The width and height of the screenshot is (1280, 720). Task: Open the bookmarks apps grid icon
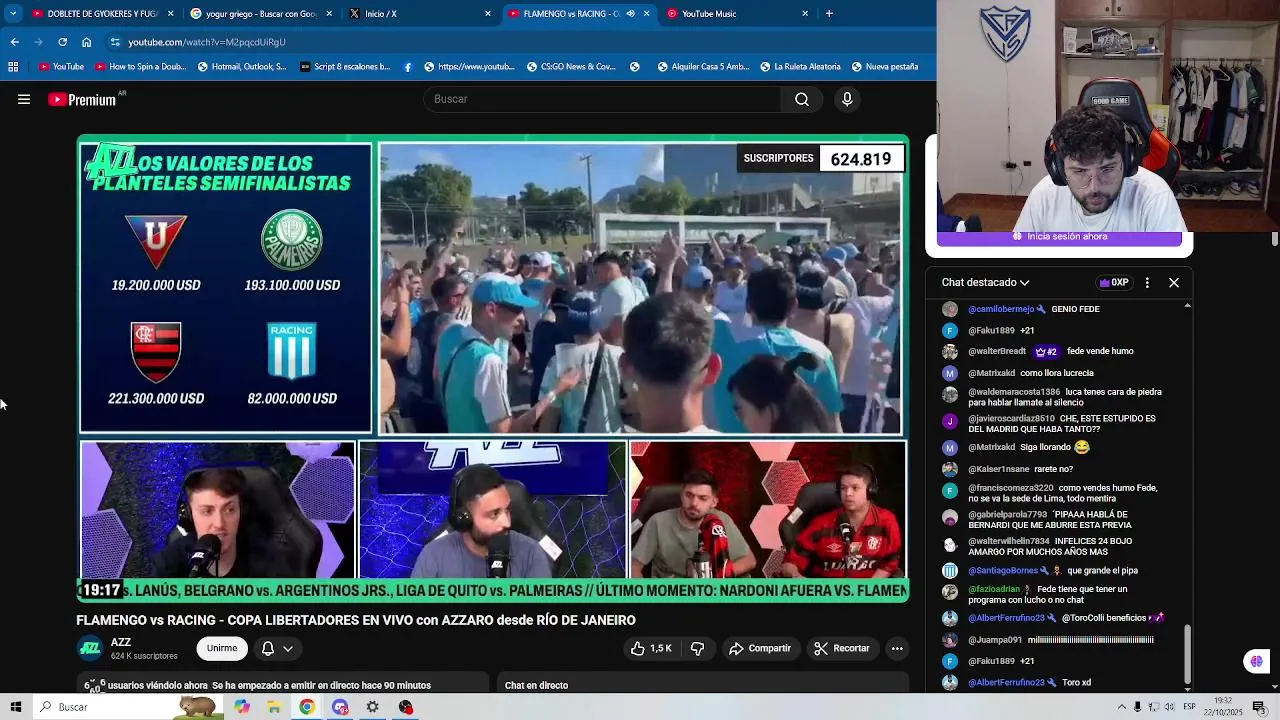(13, 67)
